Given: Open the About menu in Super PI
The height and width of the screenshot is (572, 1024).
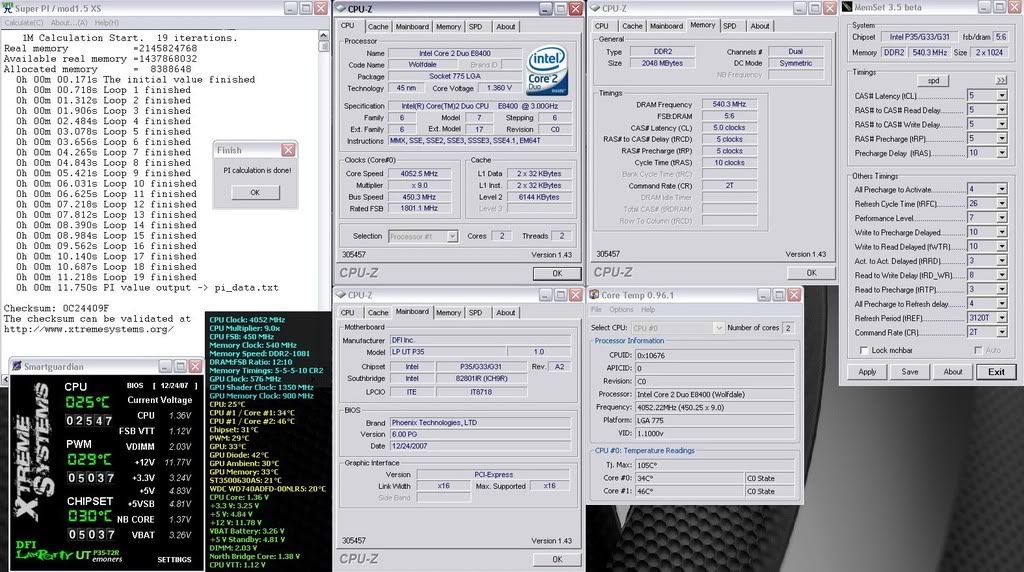Looking at the screenshot, I should coord(69,22).
